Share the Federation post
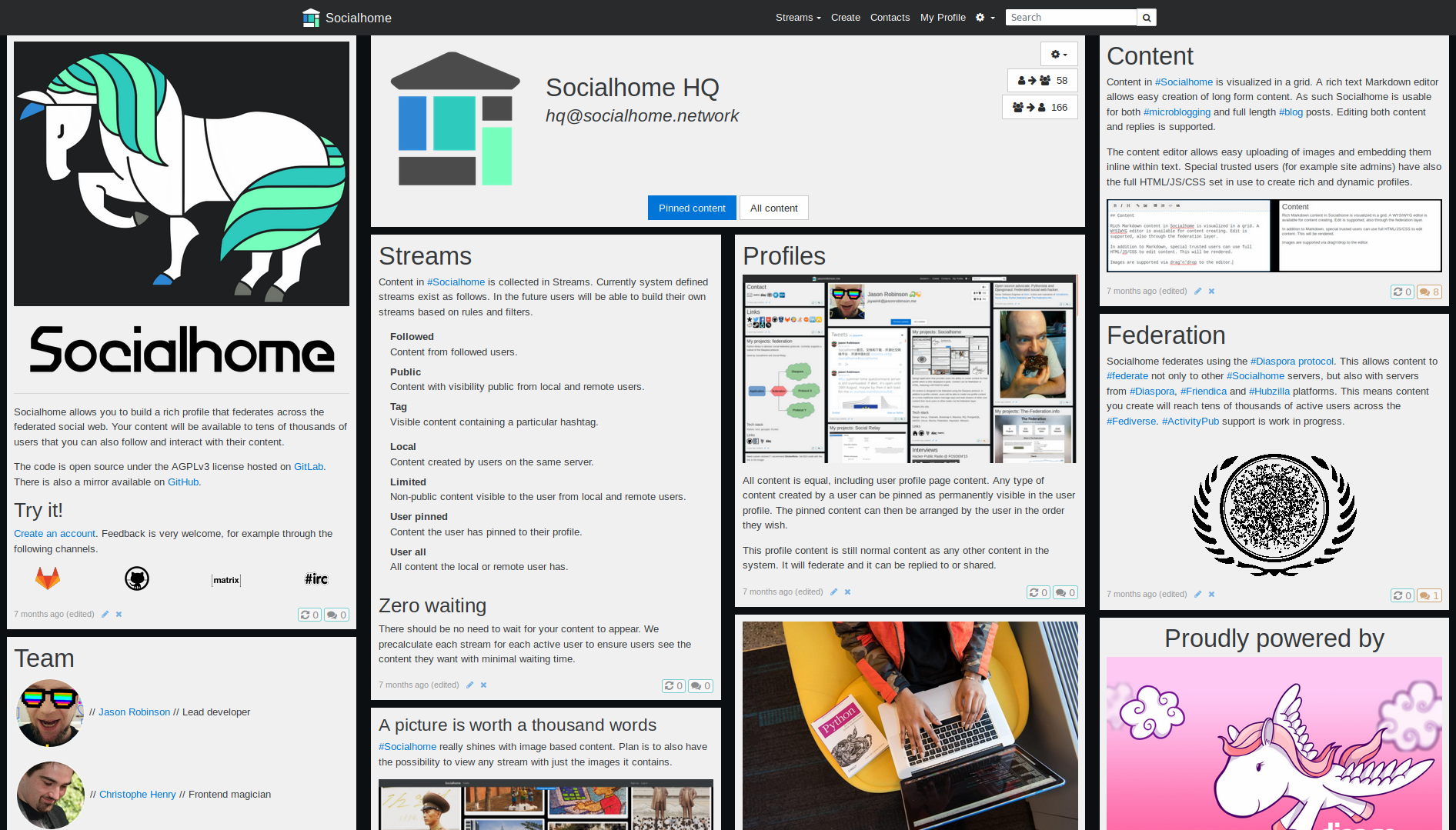Image resolution: width=1456 pixels, height=830 pixels. coord(1402,595)
